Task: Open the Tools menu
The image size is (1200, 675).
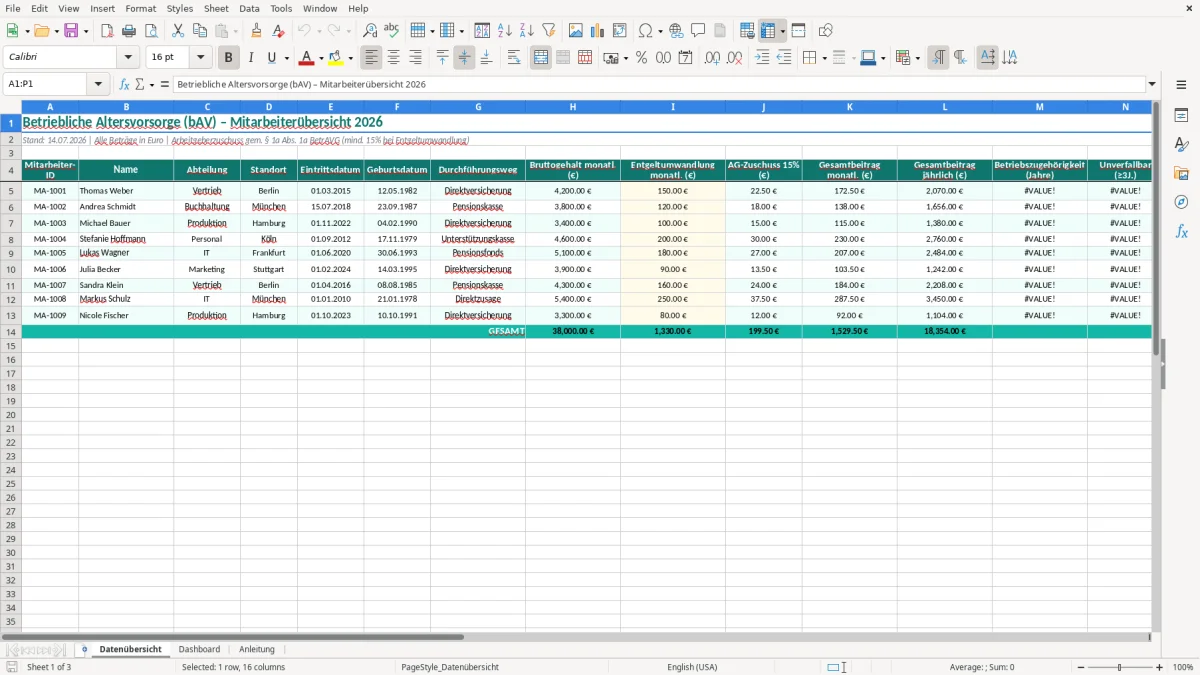Action: click(x=281, y=8)
